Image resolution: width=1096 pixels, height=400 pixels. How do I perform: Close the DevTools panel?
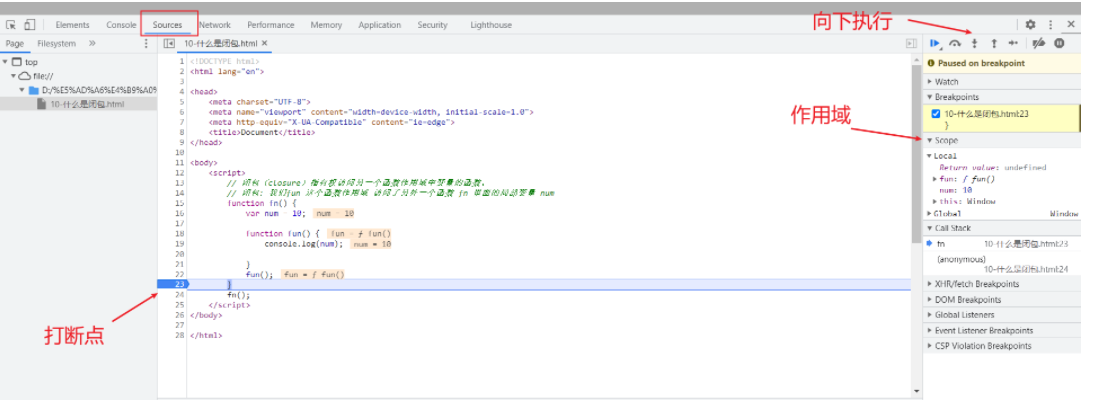[x=1071, y=24]
